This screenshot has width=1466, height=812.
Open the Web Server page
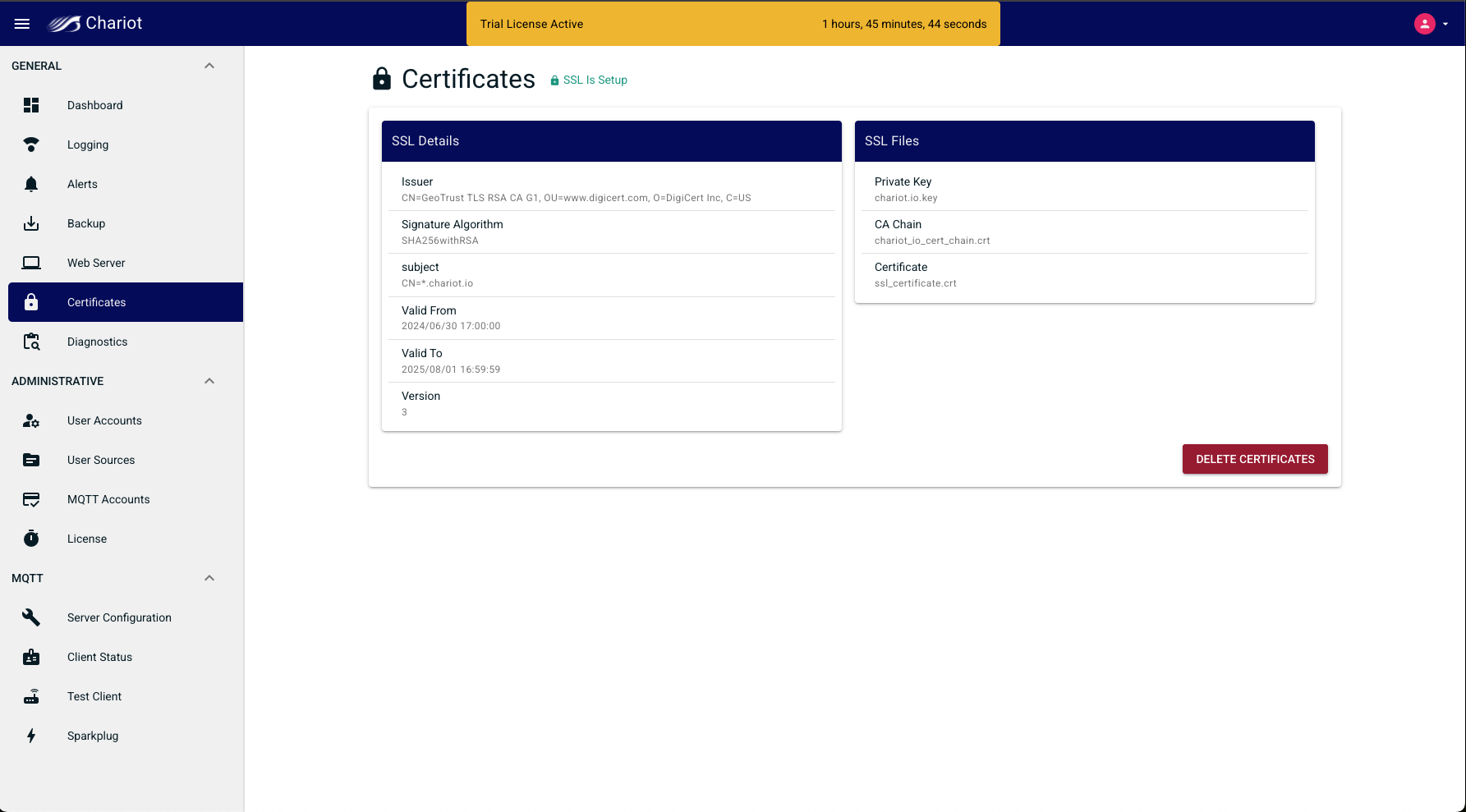click(96, 263)
